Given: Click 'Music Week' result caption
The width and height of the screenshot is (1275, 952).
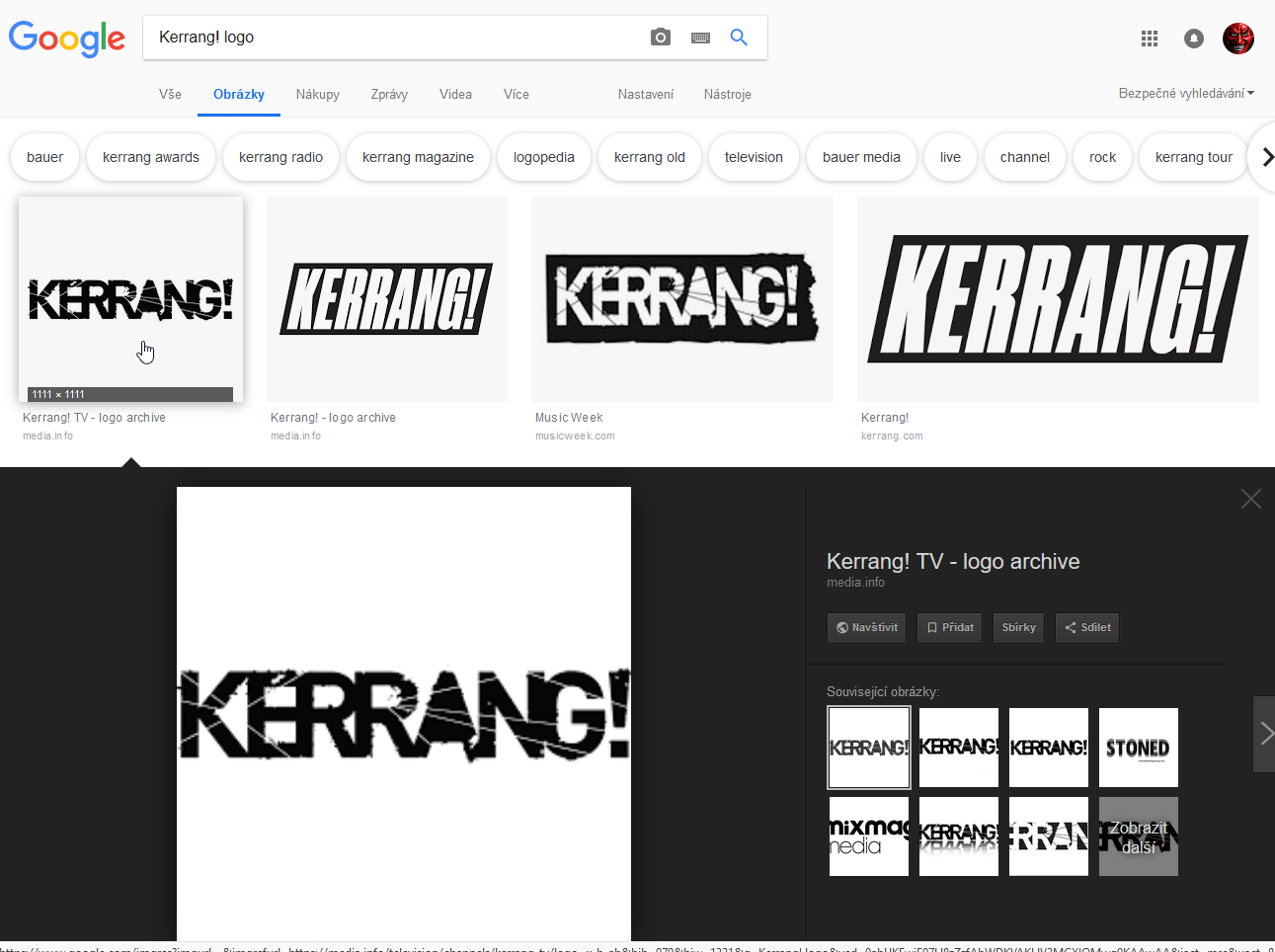Looking at the screenshot, I should (x=569, y=418).
